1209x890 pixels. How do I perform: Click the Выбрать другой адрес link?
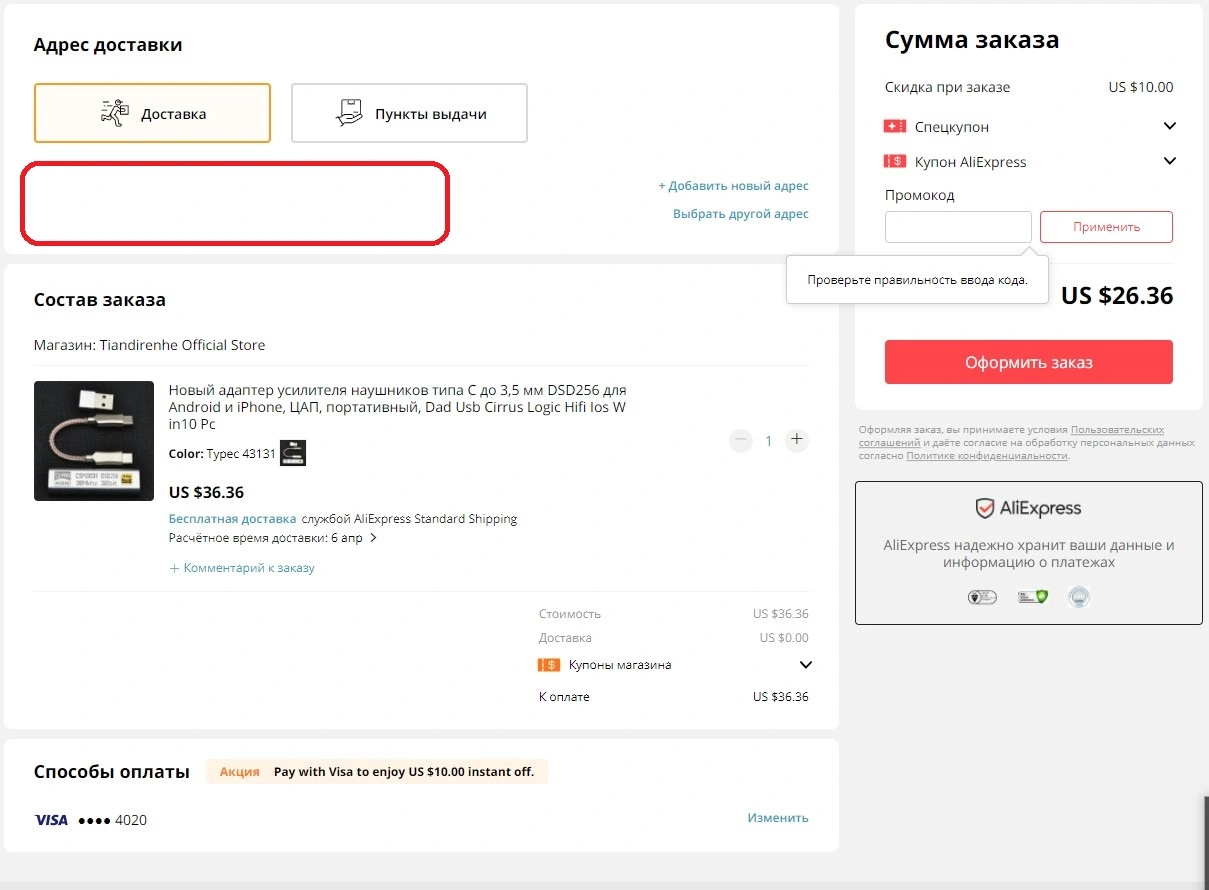pos(741,214)
